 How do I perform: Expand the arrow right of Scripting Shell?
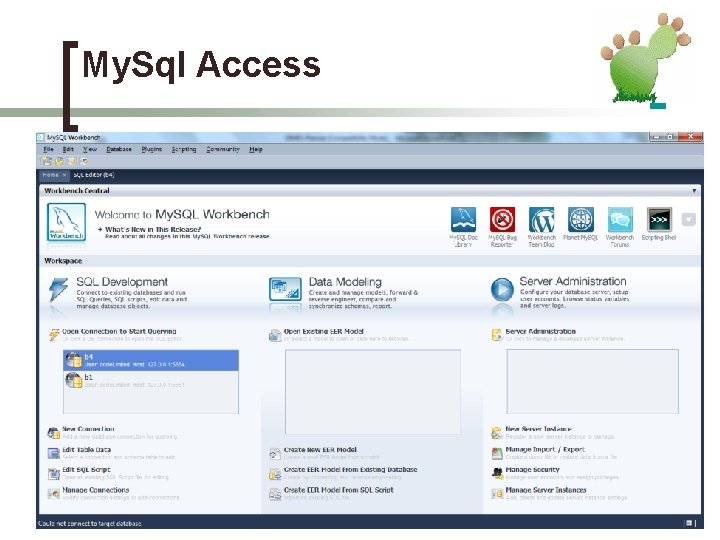click(x=688, y=219)
